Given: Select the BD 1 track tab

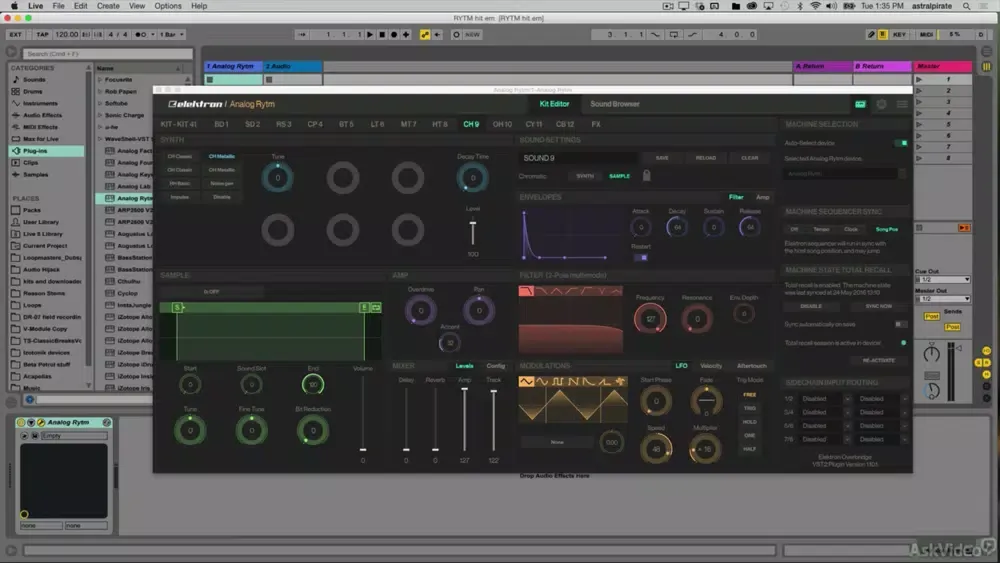Looking at the screenshot, I should [x=221, y=124].
